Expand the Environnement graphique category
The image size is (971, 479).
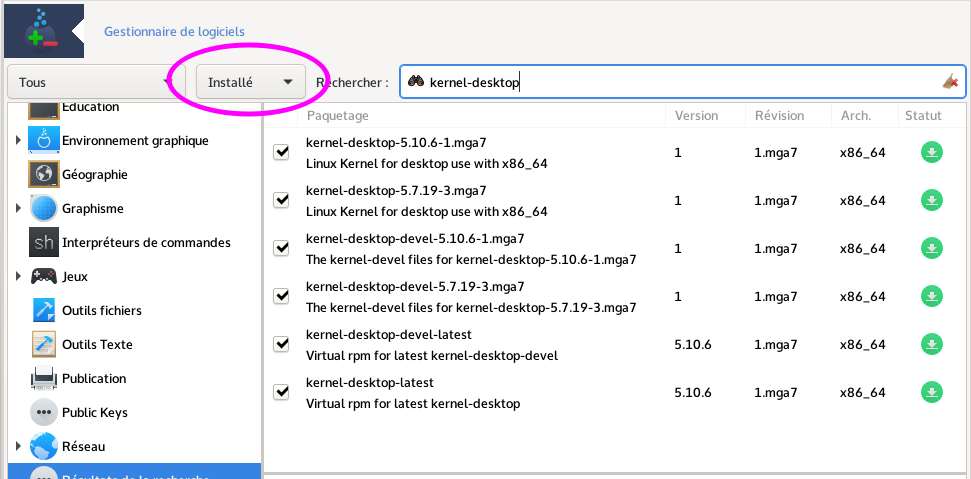pyautogui.click(x=19, y=140)
